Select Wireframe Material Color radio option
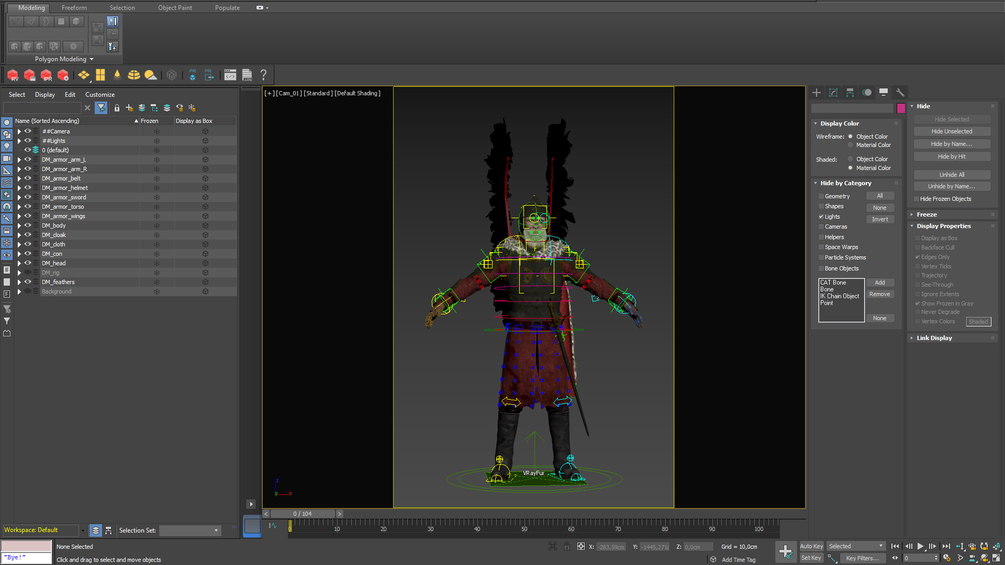This screenshot has height=565, width=1005. (x=851, y=145)
